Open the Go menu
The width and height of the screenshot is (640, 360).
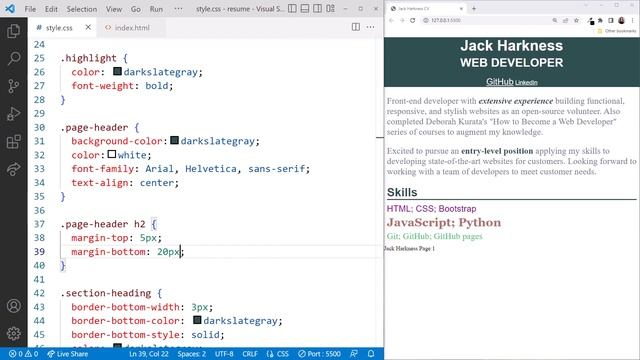tap(136, 9)
